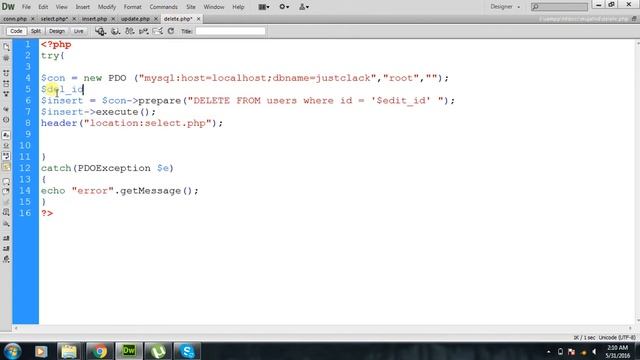Image resolution: width=640 pixels, height=360 pixels.
Task: Open the Recent Snippets icon
Action: (x=6, y=212)
